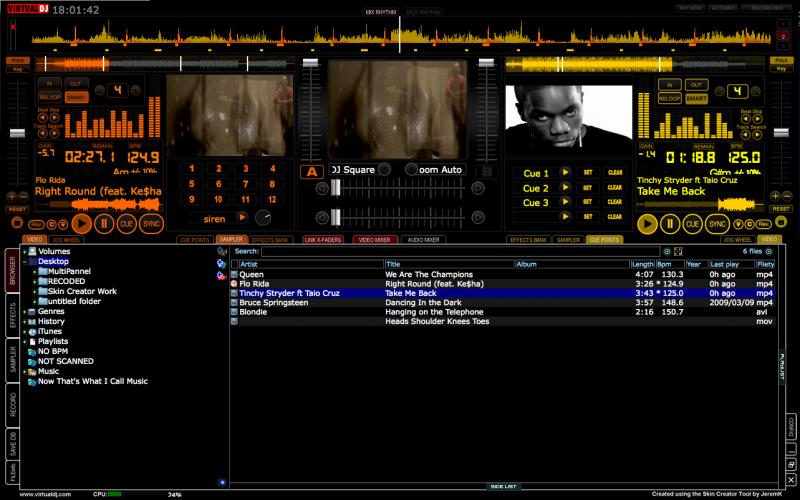Click search options icon beside search field
Viewport: 800px width, 500px height.
pos(667,252)
